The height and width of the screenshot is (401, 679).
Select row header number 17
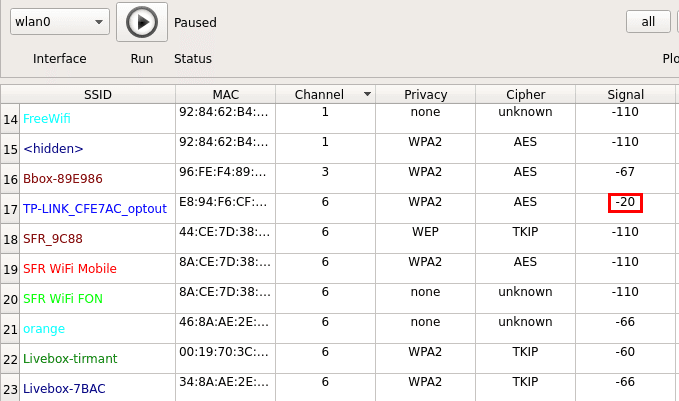coord(10,209)
